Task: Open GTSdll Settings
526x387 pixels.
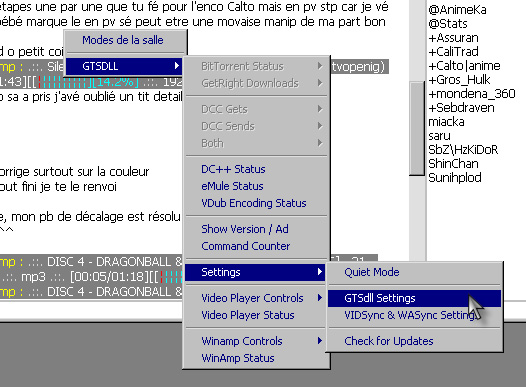Action: (414, 298)
